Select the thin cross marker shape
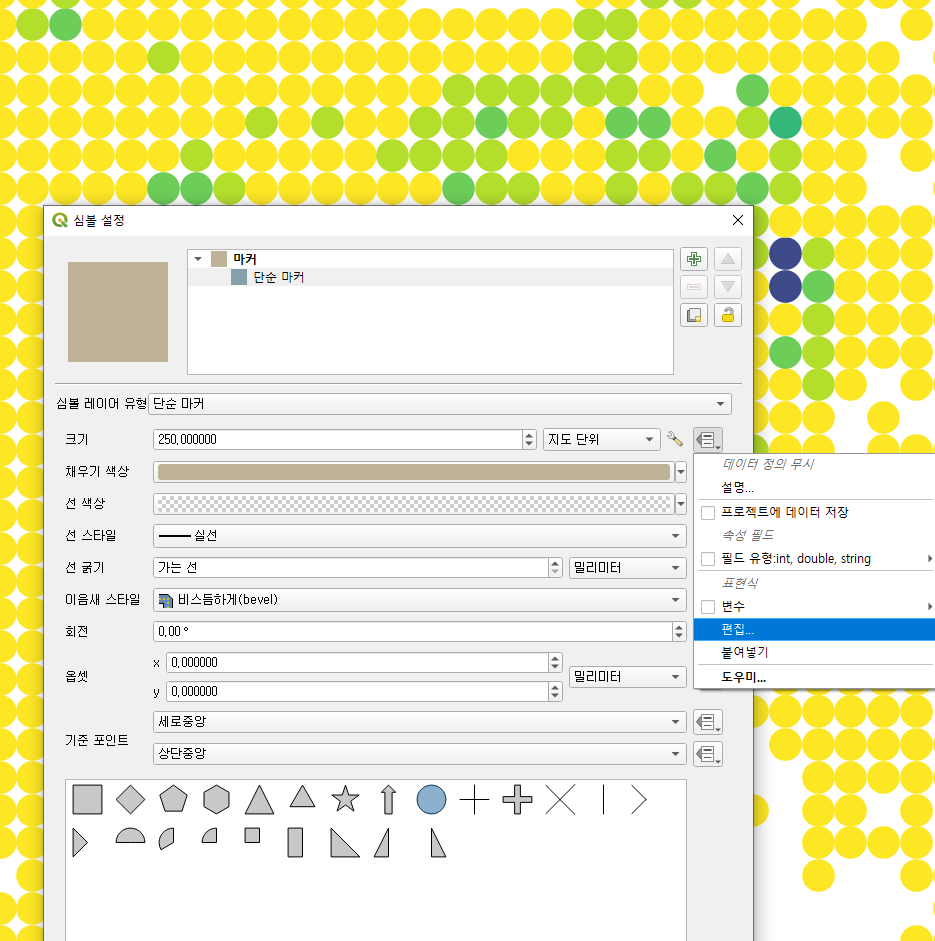The width and height of the screenshot is (935, 941). tap(474, 799)
